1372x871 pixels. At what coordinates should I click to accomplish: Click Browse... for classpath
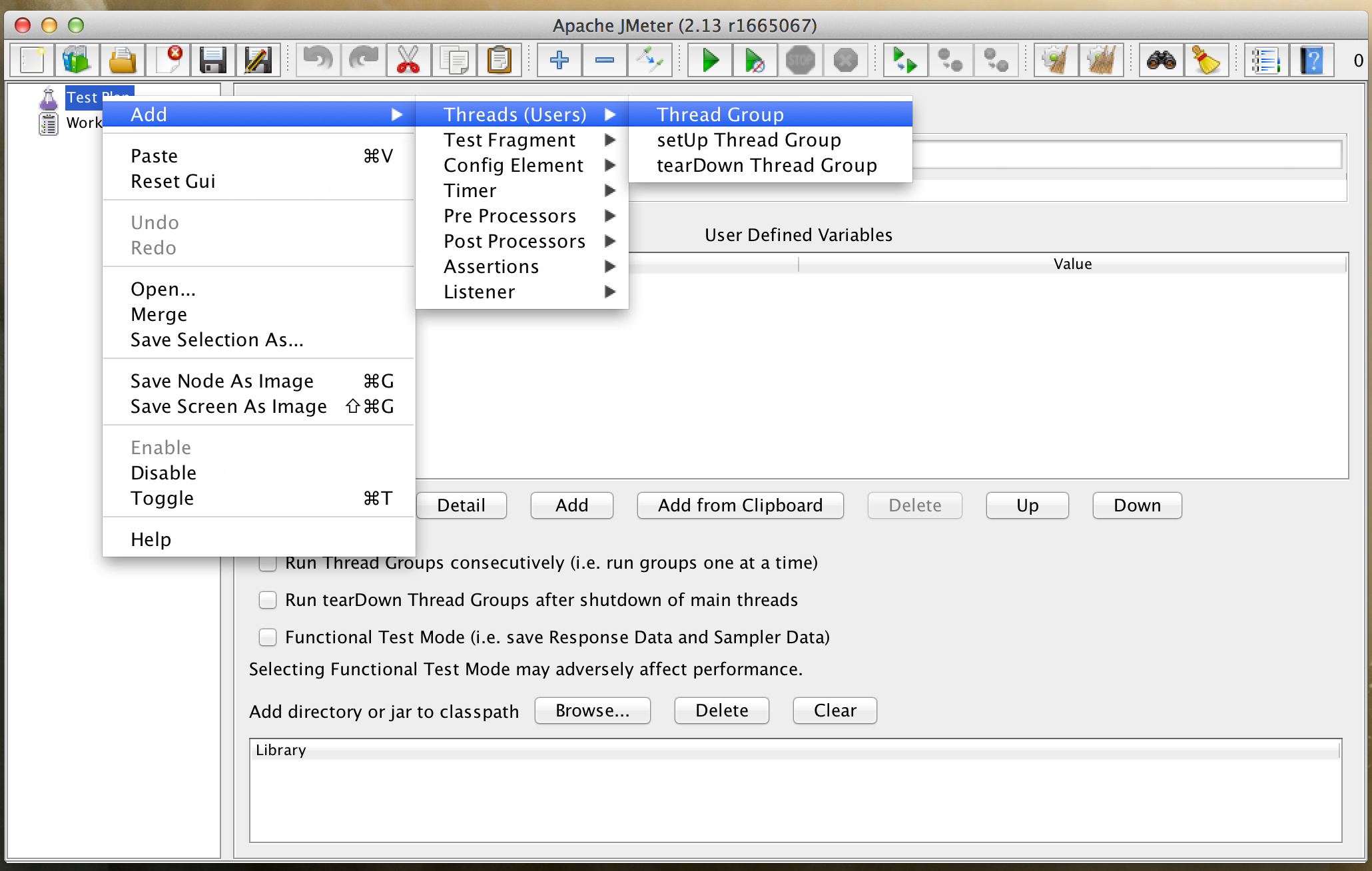pos(593,711)
